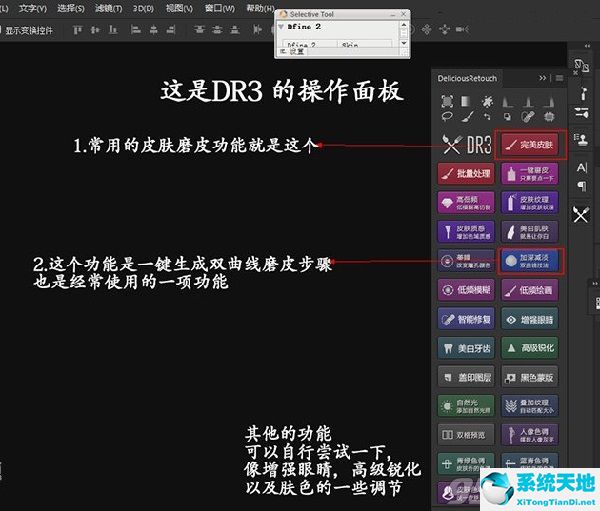Screen dimensions: 600x511
Task: Click the 低频绘画 button
Action: (x=530, y=290)
